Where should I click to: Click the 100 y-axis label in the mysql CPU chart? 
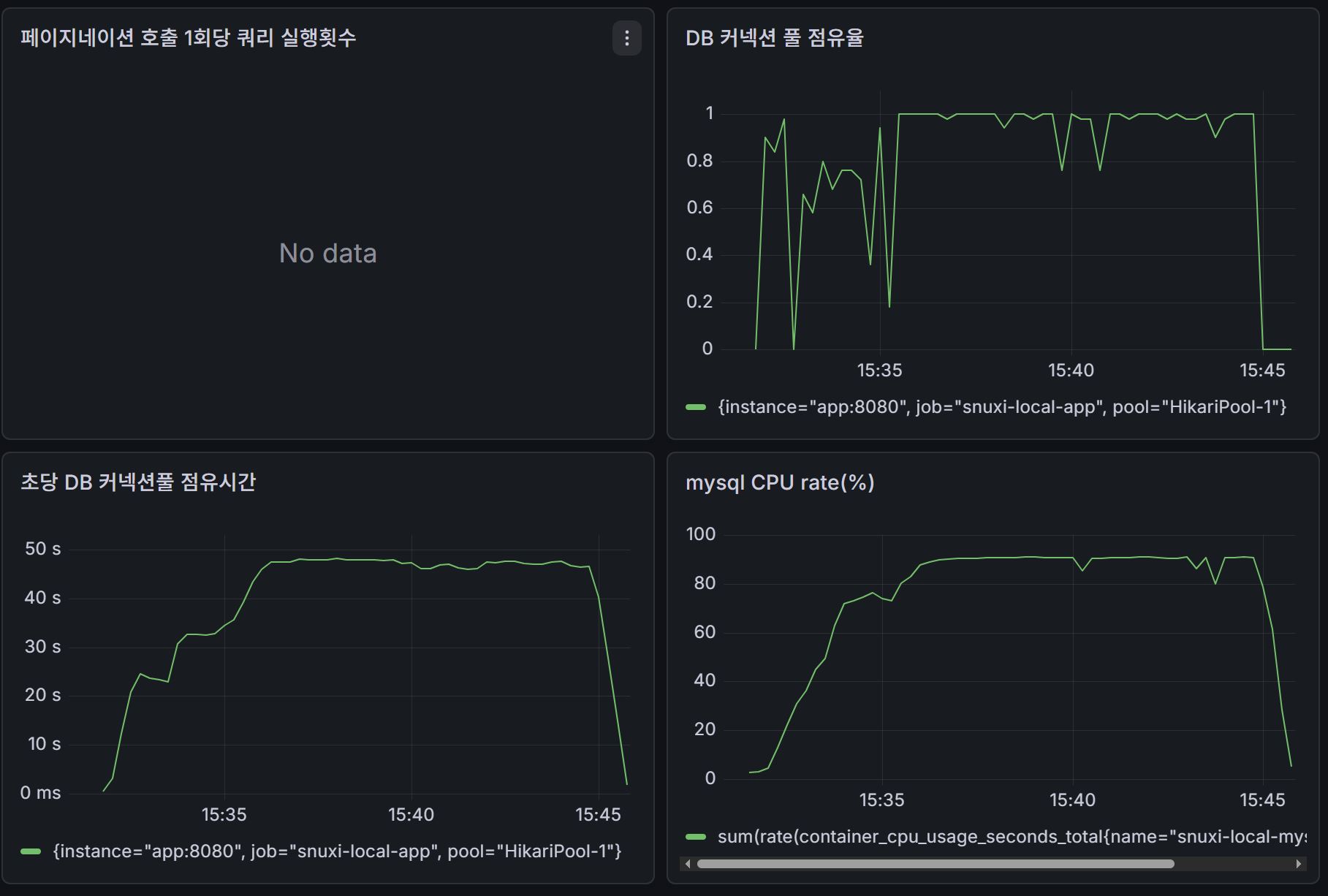pyautogui.click(x=700, y=534)
